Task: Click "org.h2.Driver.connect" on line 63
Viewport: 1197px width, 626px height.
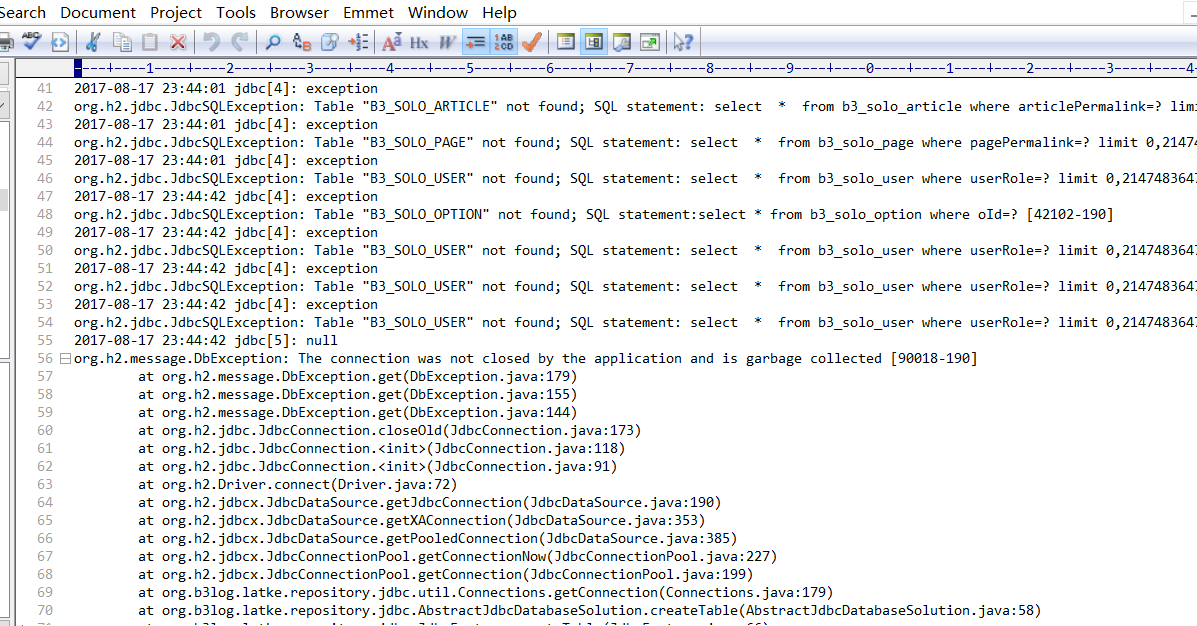Action: pyautogui.click(x=246, y=485)
